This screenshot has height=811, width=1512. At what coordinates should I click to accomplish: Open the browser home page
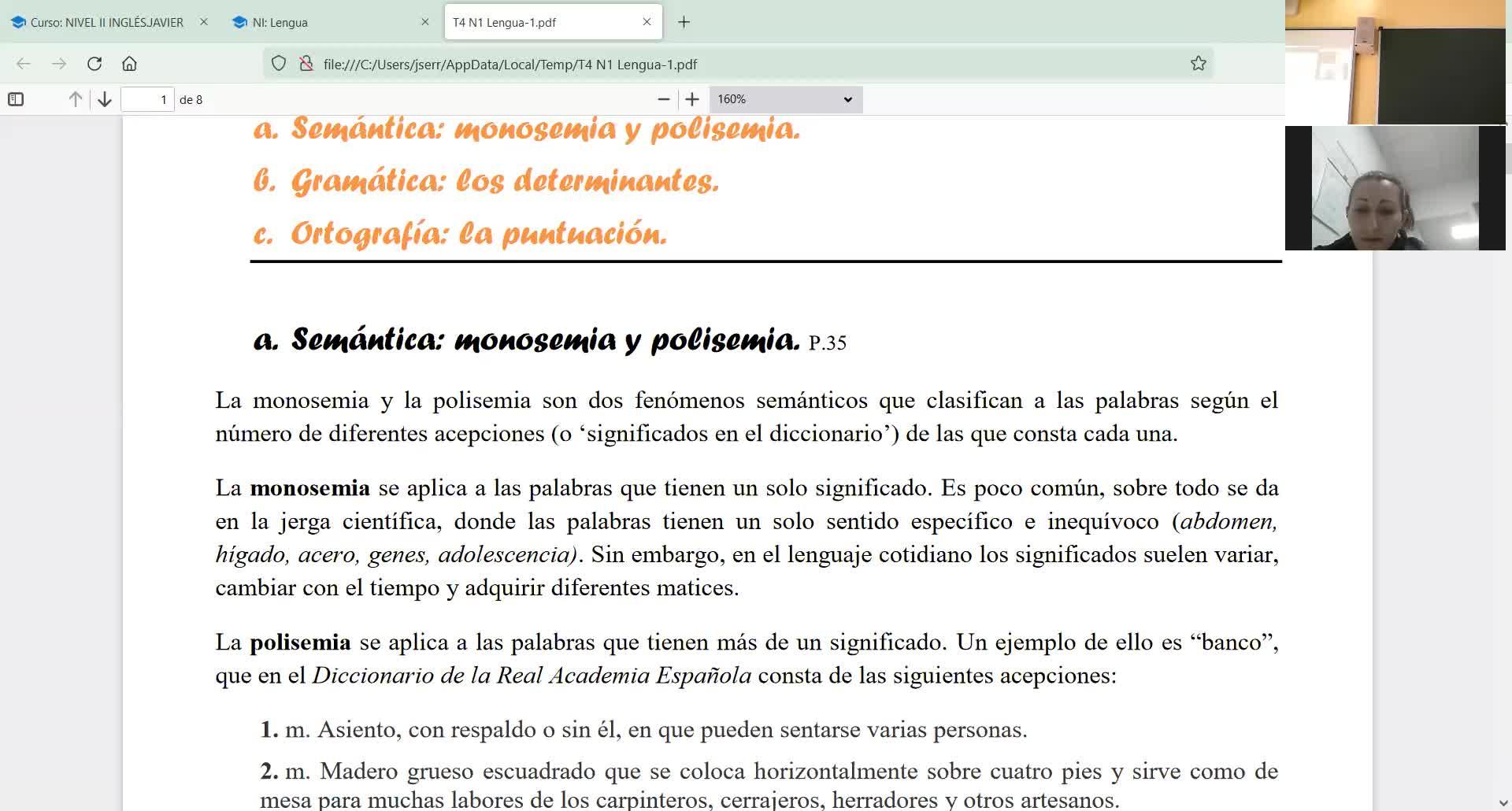(130, 64)
